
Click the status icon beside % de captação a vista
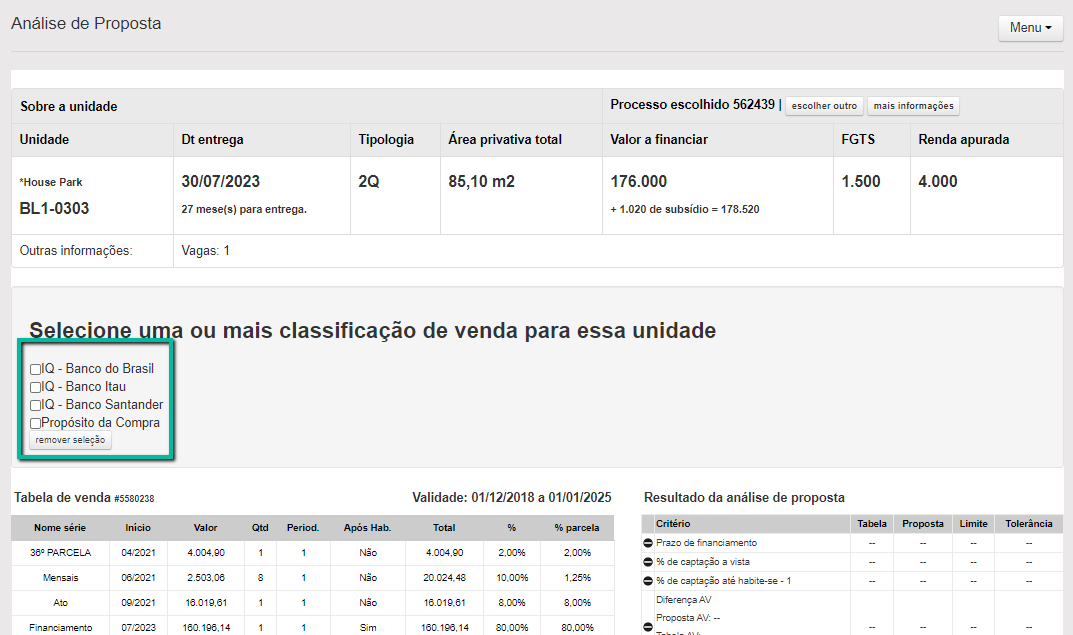tap(648, 562)
